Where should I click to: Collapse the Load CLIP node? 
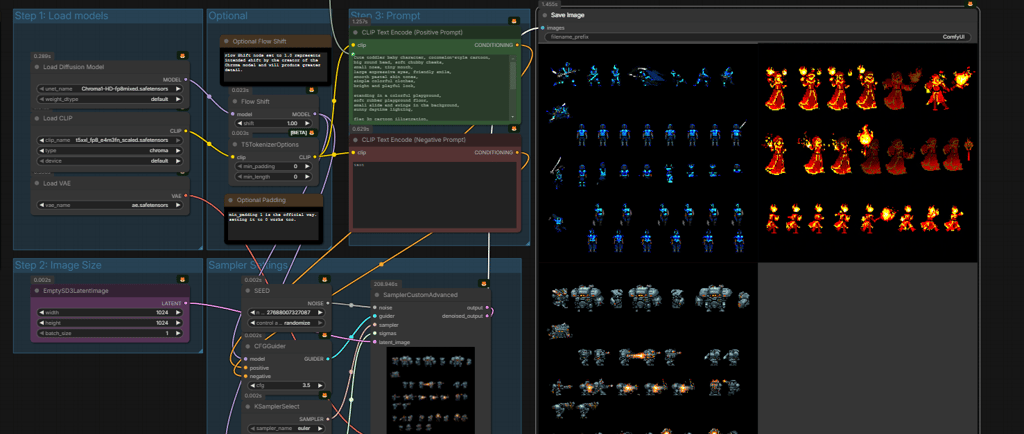click(x=37, y=118)
